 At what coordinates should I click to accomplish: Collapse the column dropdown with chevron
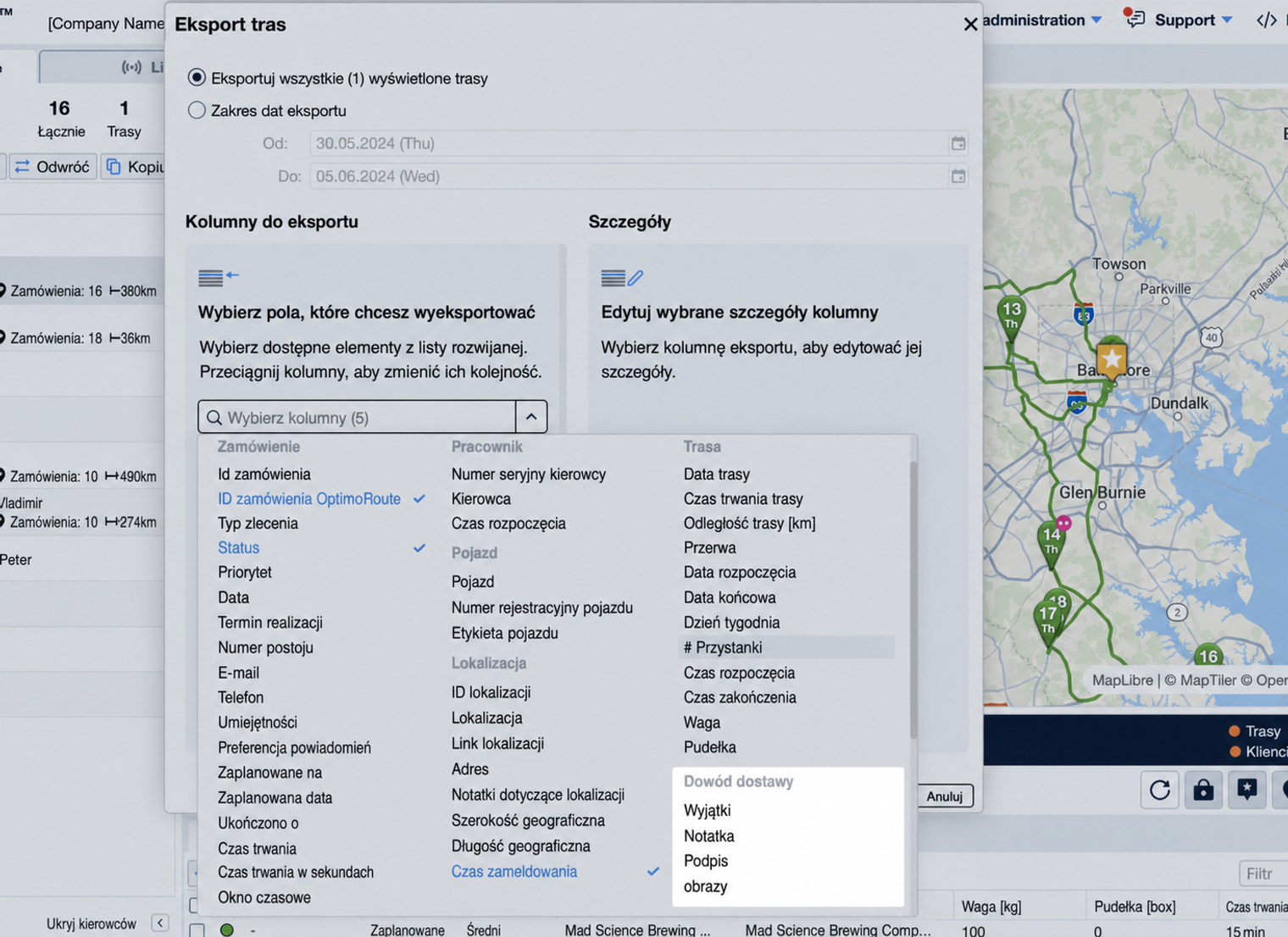point(531,417)
